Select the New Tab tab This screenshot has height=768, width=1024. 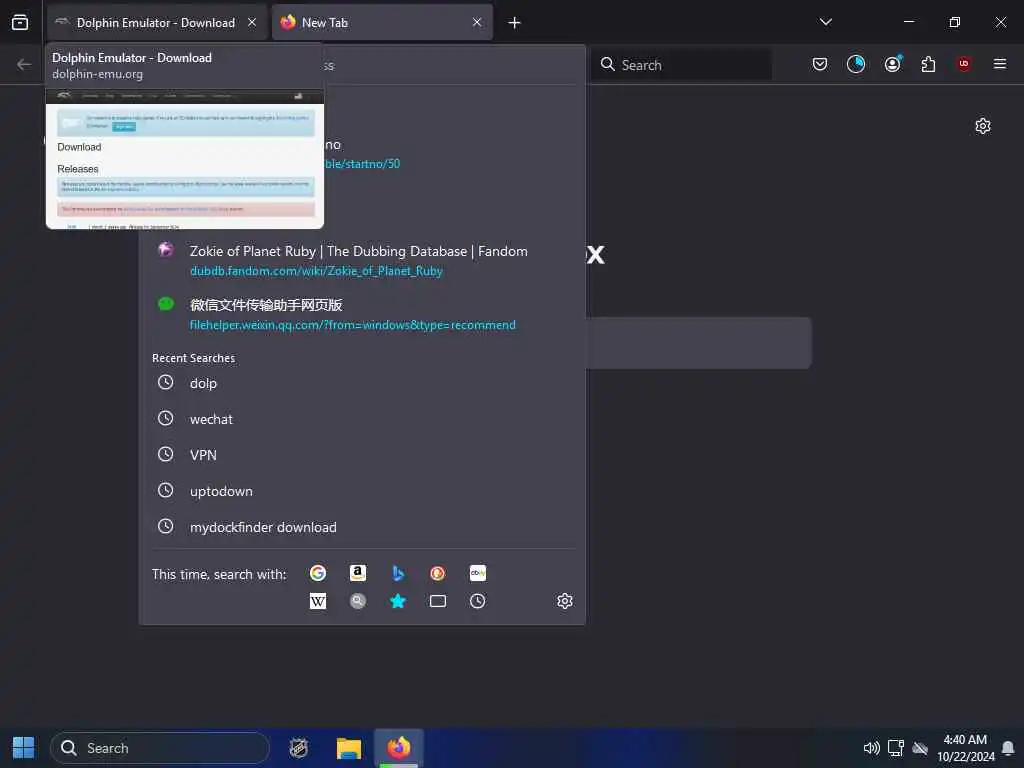(x=382, y=23)
